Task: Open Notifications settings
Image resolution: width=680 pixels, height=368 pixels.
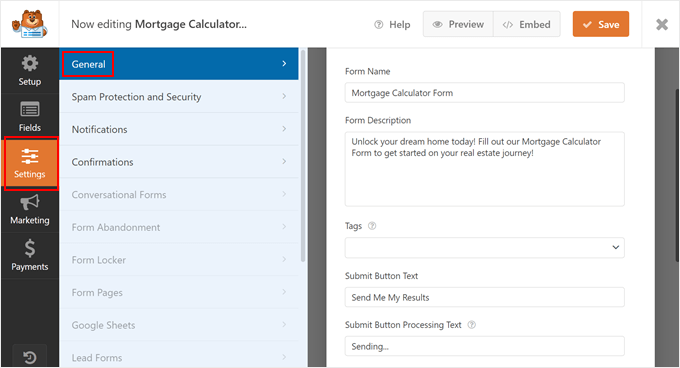Action: coord(179,129)
